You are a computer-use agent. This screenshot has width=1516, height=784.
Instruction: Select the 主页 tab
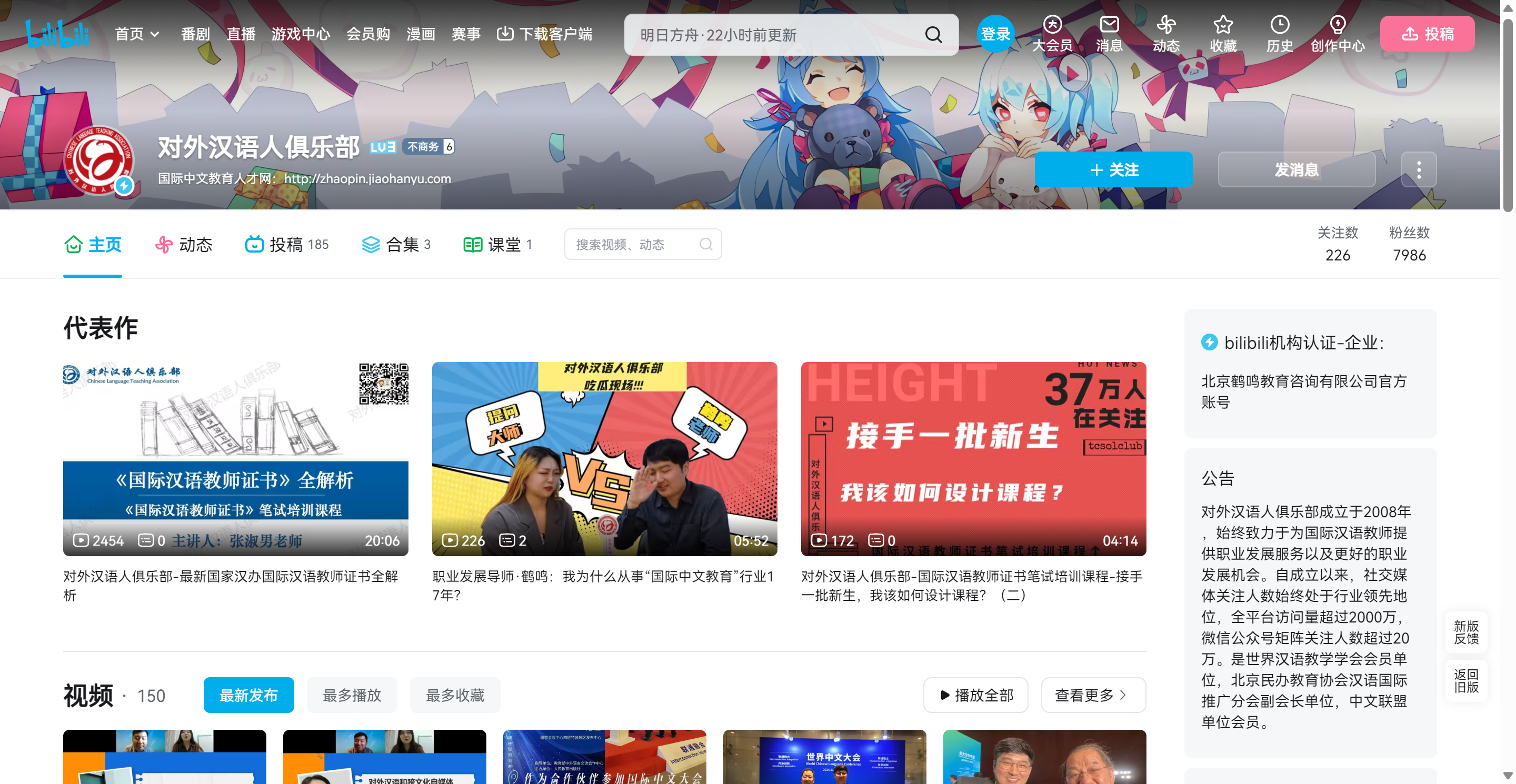point(93,244)
